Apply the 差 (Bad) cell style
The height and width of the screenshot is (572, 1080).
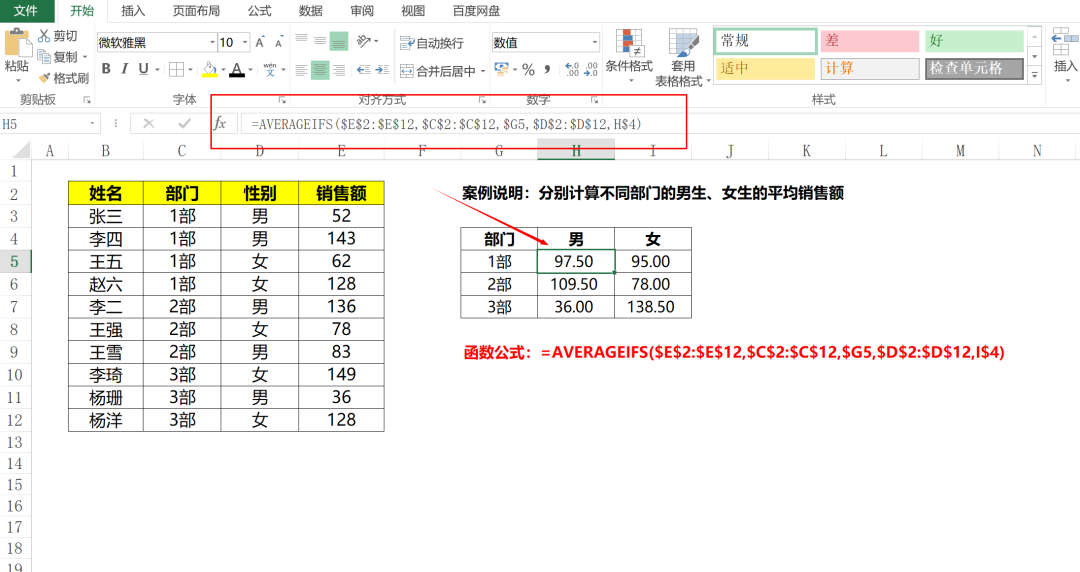pos(870,41)
